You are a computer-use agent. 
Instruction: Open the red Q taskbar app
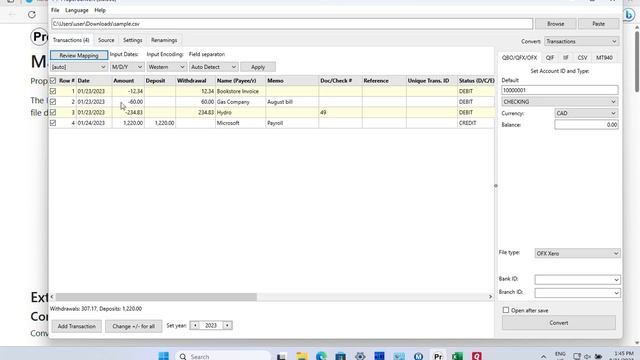coord(476,356)
